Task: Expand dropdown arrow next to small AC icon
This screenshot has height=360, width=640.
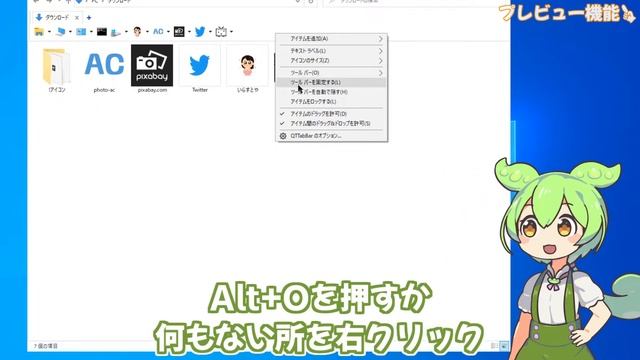Action: (x=168, y=32)
